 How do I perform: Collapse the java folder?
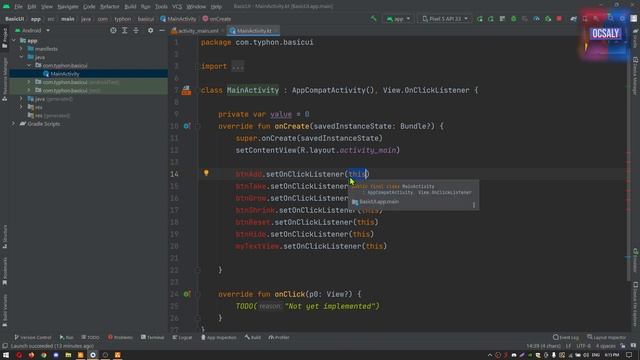(x=21, y=57)
